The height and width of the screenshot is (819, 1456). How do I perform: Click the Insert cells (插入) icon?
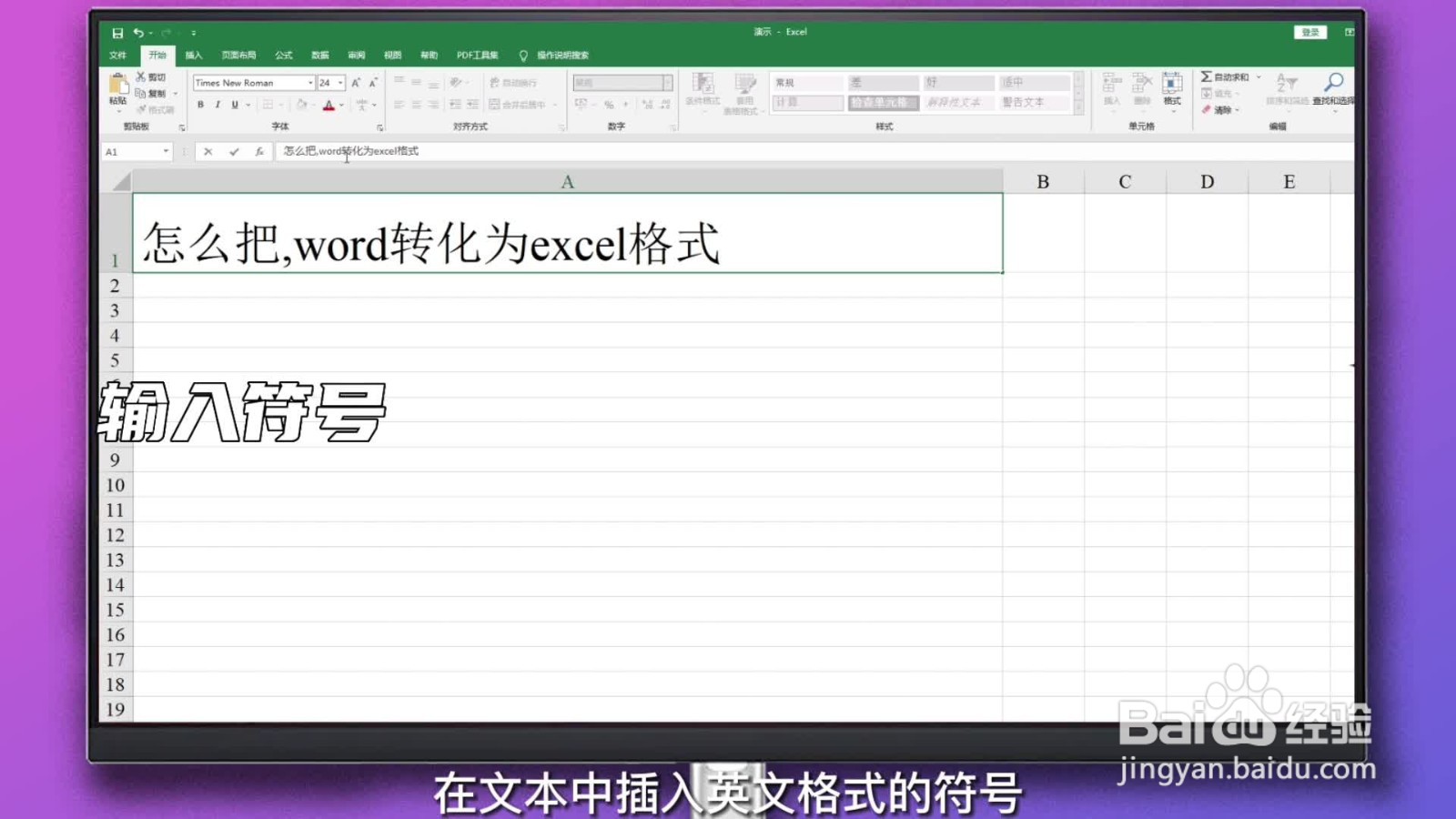pos(1111,84)
